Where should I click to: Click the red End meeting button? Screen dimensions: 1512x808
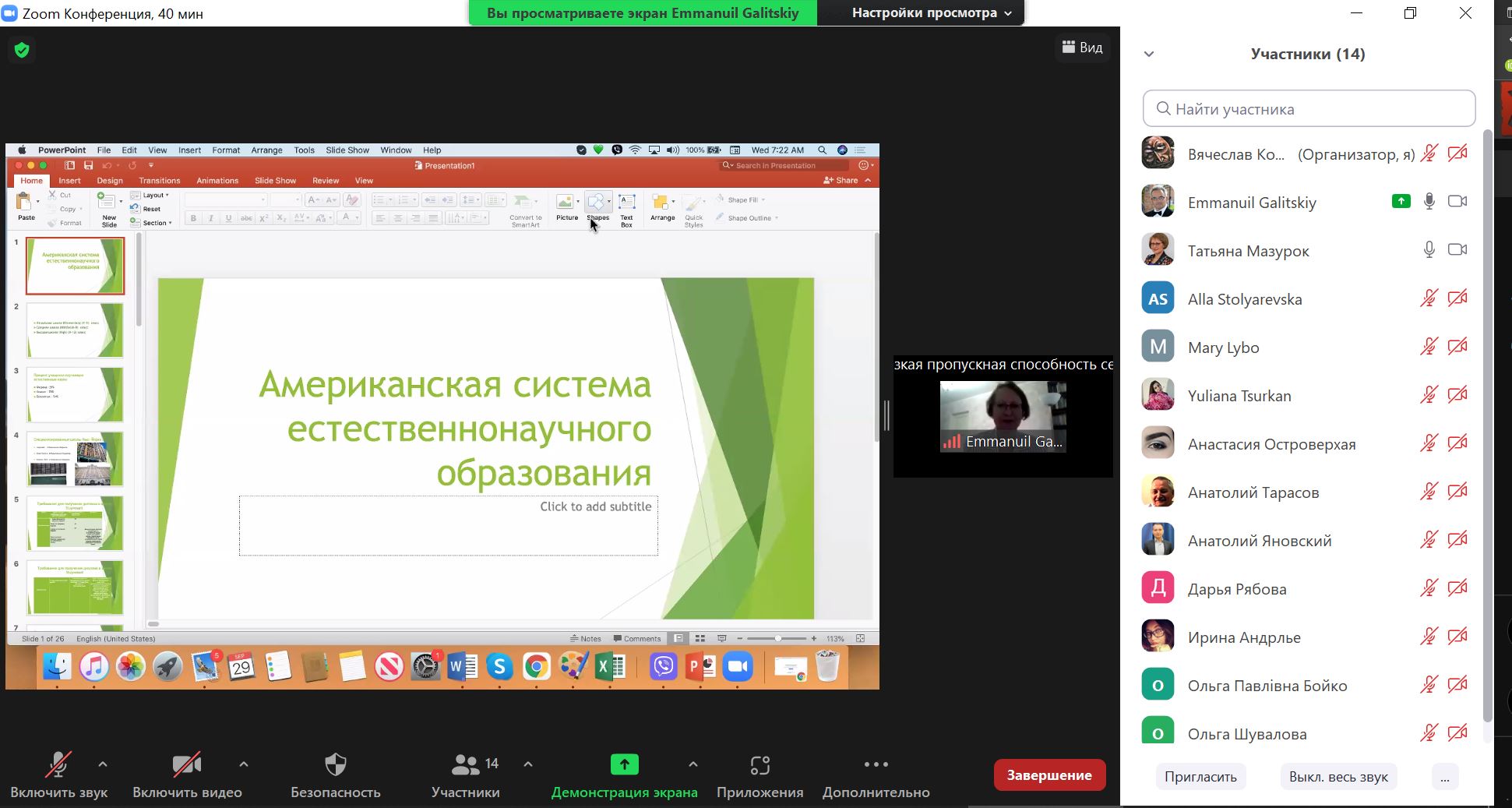pyautogui.click(x=1049, y=775)
